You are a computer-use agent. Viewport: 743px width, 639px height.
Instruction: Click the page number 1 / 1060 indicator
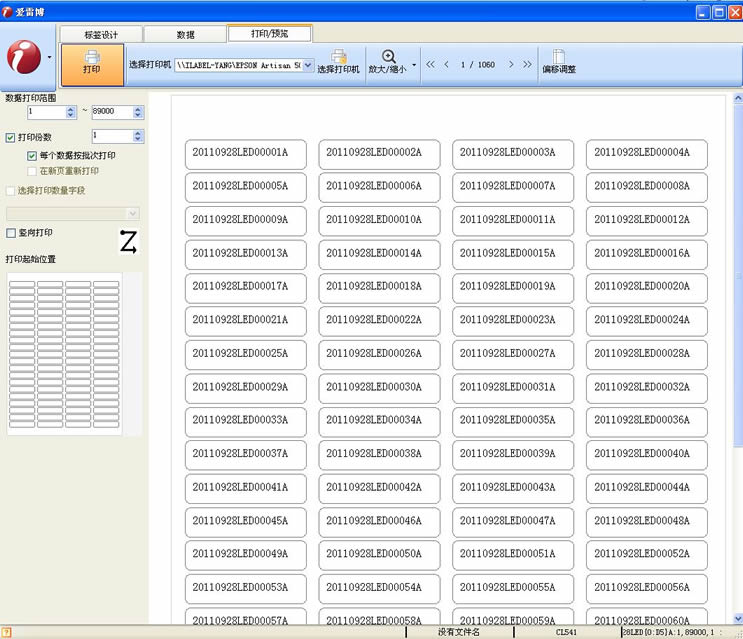click(x=478, y=64)
